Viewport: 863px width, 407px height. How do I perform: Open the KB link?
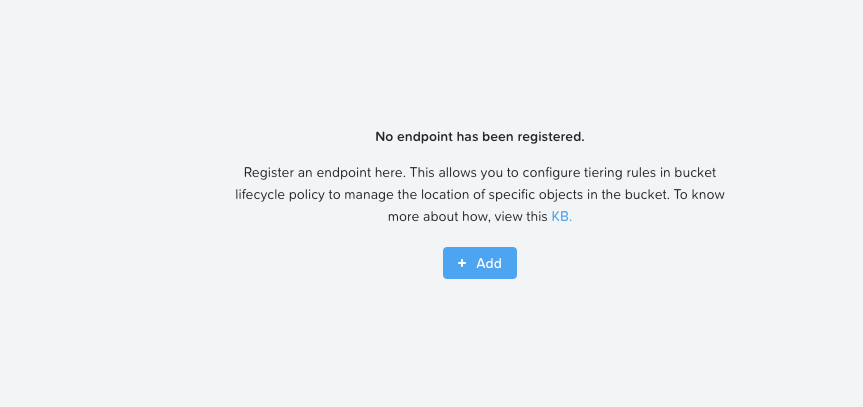pyautogui.click(x=561, y=216)
